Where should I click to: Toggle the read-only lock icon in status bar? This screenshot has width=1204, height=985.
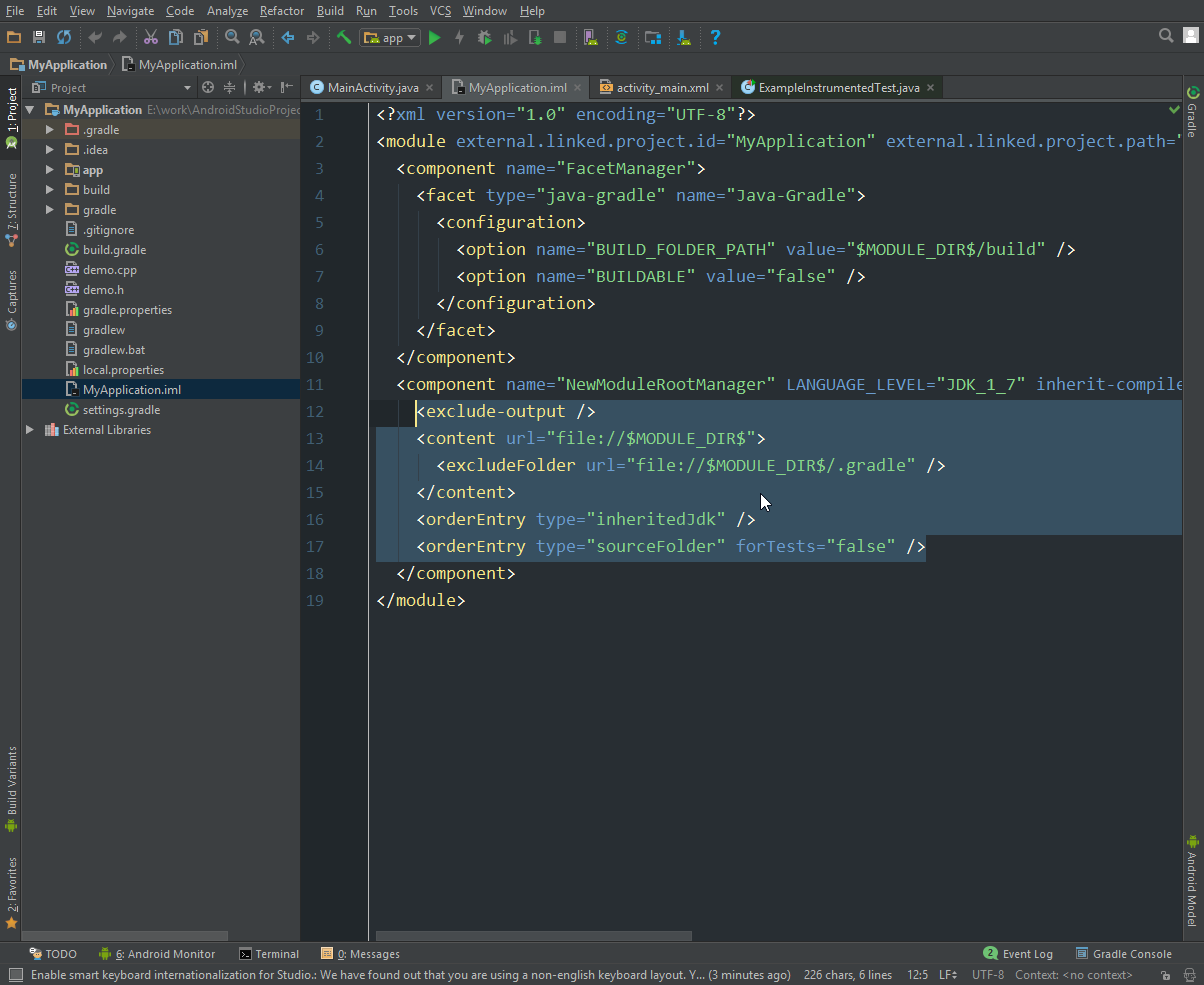(x=1166, y=975)
